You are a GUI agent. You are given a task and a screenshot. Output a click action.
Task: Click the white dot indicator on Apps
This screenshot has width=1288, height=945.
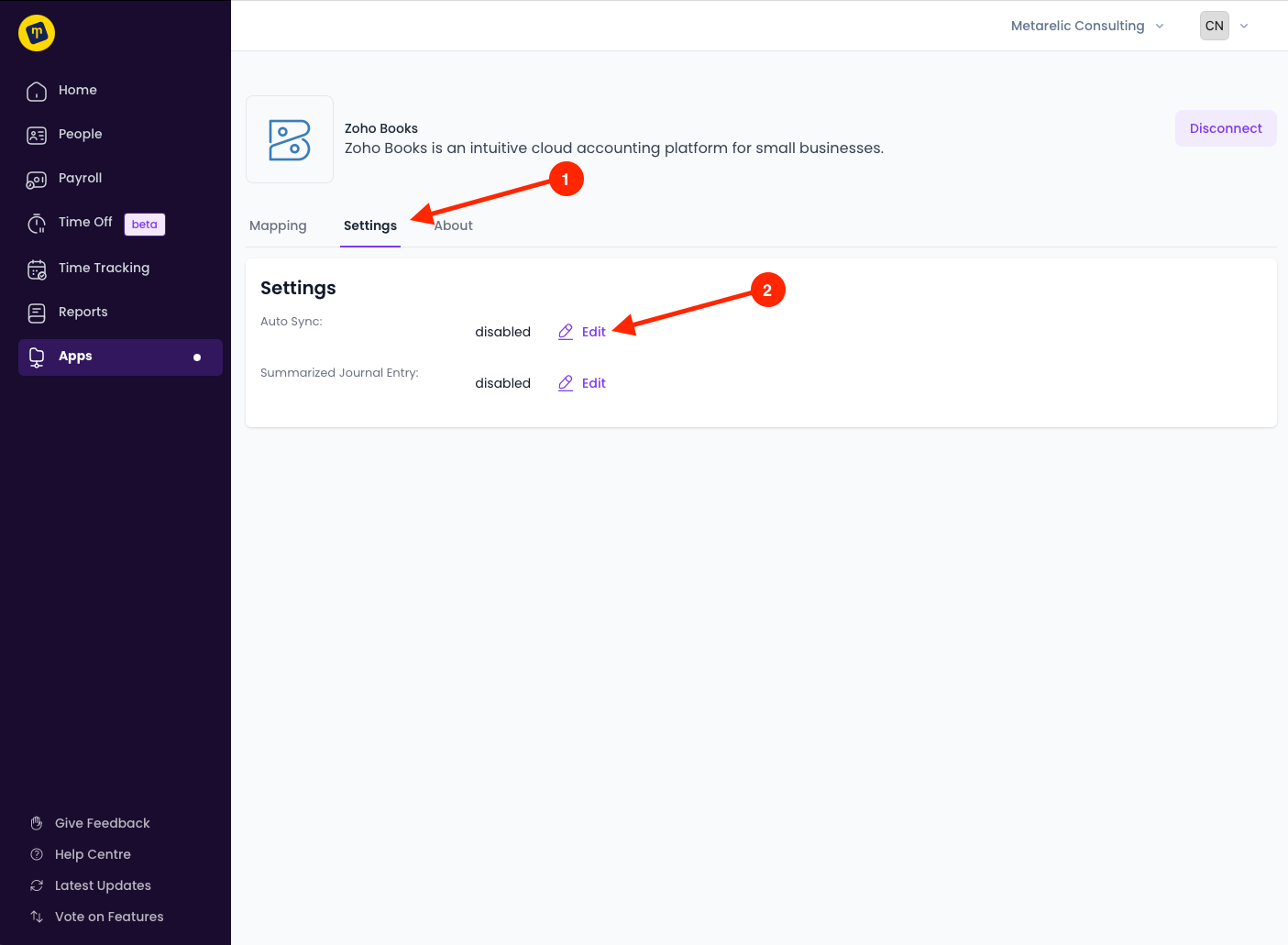[197, 357]
